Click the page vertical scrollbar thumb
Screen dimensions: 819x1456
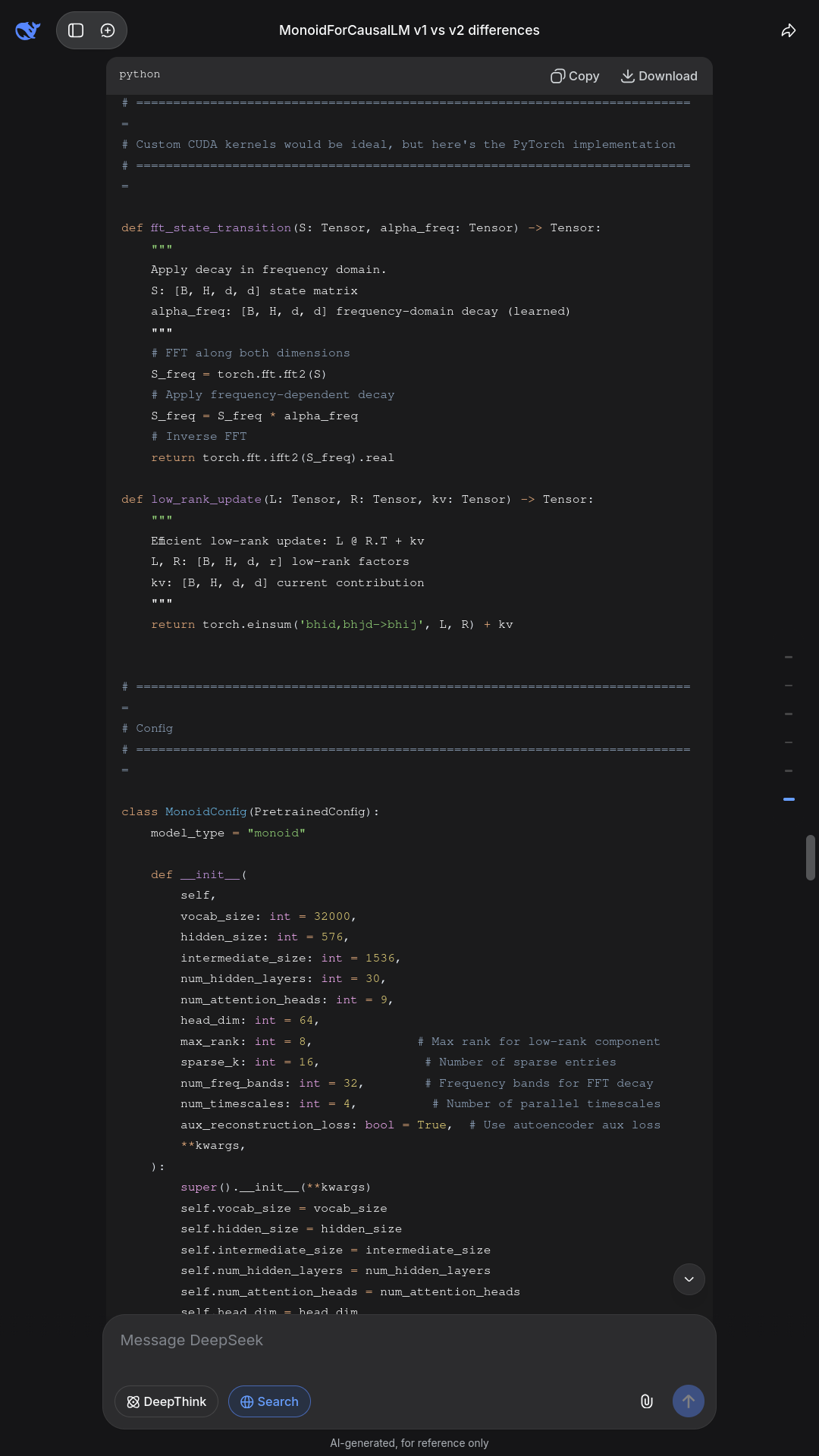click(x=810, y=857)
